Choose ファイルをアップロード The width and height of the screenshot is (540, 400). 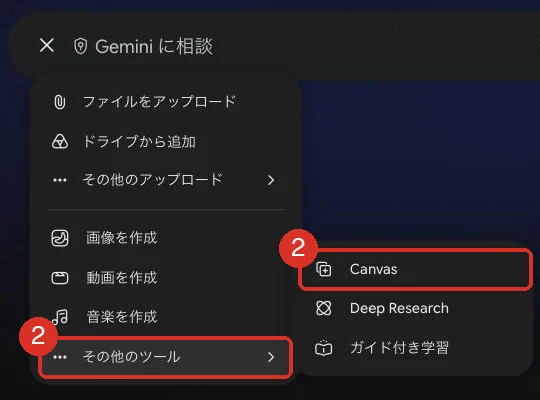coord(159,102)
